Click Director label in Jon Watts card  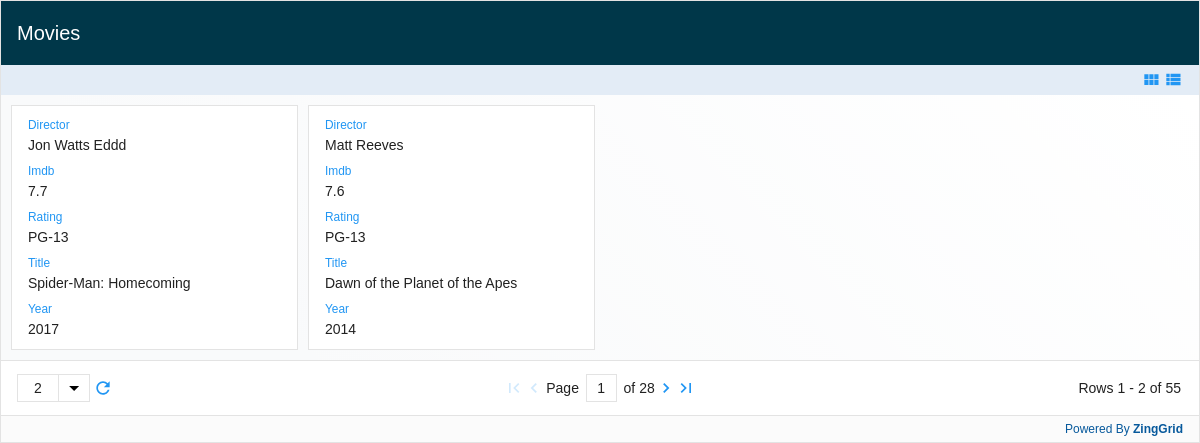(49, 125)
